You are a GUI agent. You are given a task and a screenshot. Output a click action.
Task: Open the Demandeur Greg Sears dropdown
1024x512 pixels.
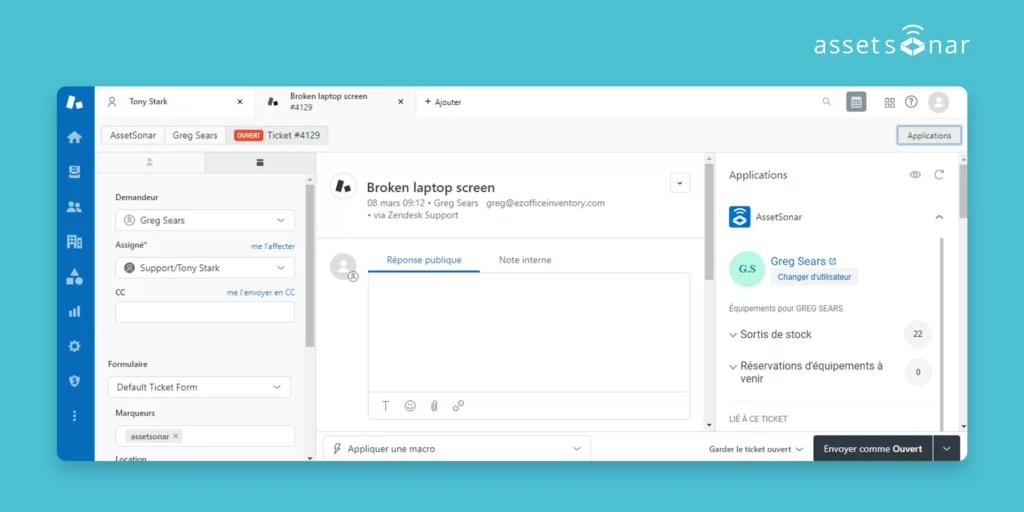click(205, 220)
